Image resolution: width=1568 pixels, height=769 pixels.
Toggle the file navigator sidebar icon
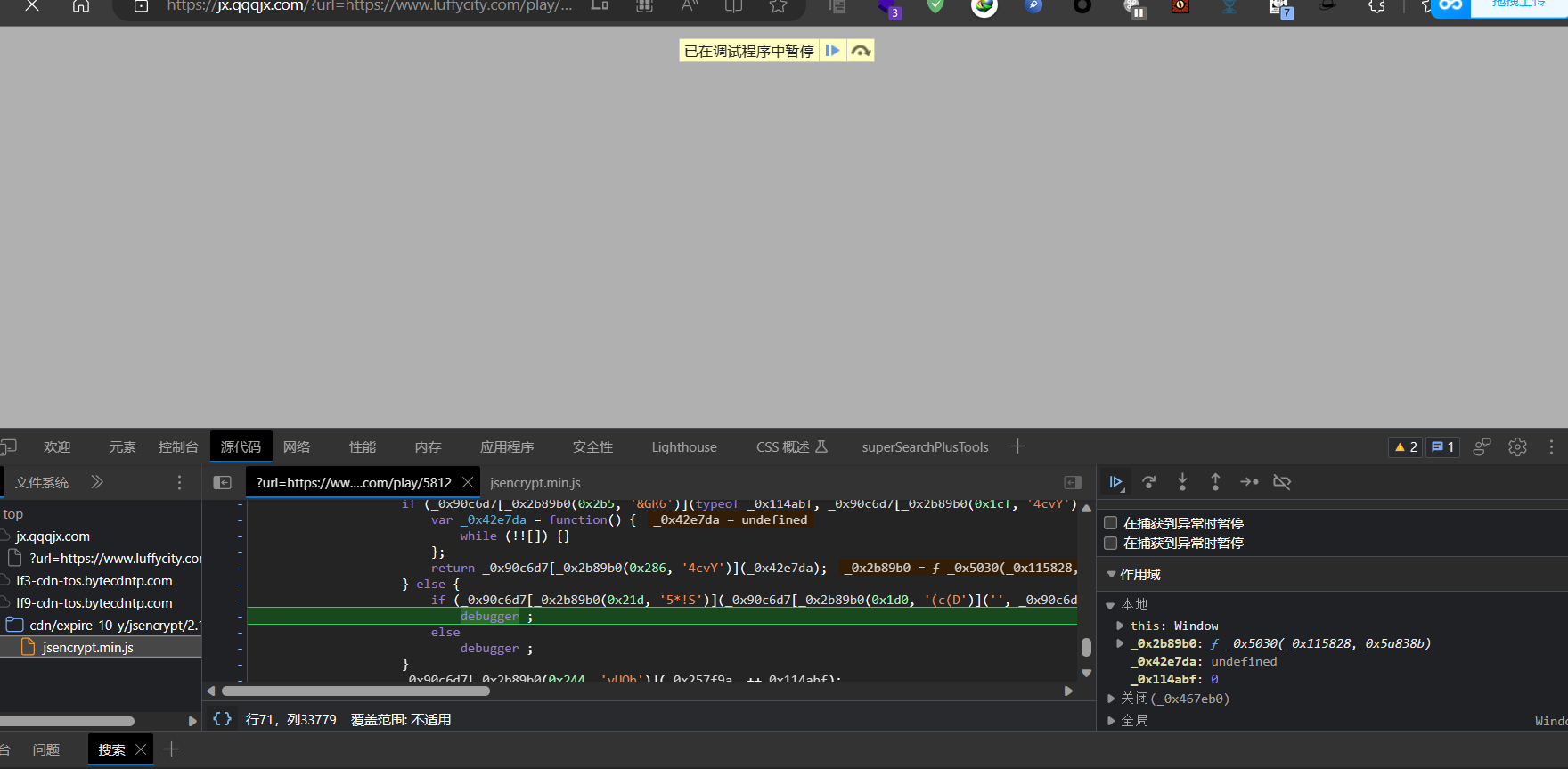(223, 482)
